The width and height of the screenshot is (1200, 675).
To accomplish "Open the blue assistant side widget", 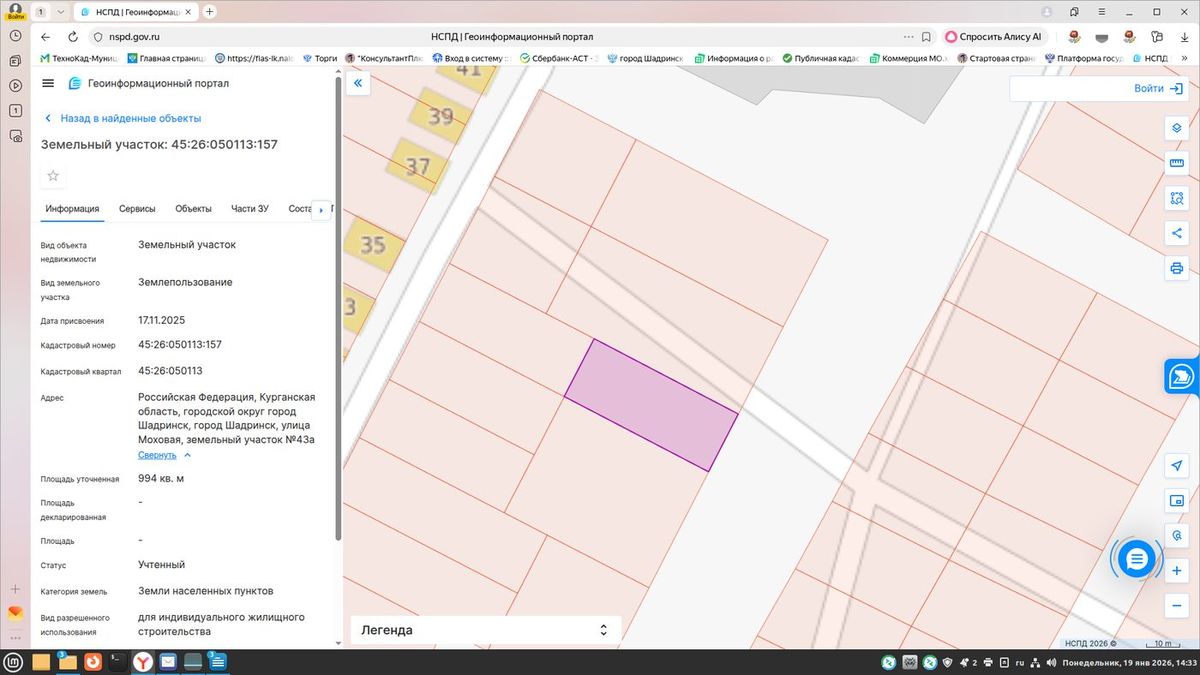I will [x=1182, y=376].
